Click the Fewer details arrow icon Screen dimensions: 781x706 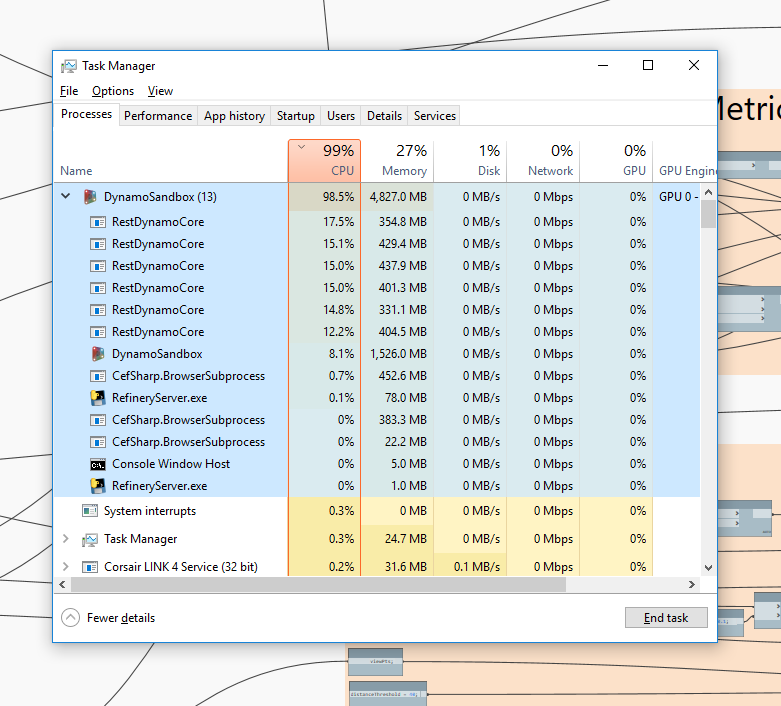pos(70,618)
